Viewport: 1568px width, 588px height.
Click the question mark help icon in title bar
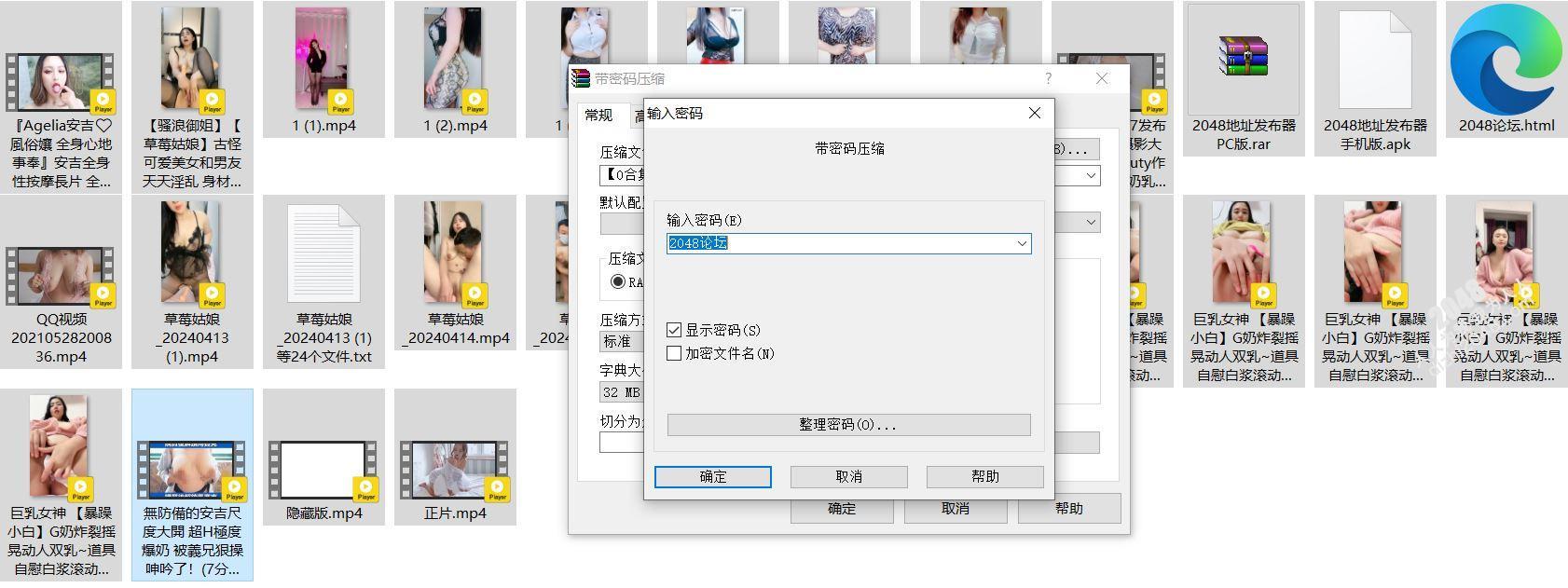click(1049, 78)
